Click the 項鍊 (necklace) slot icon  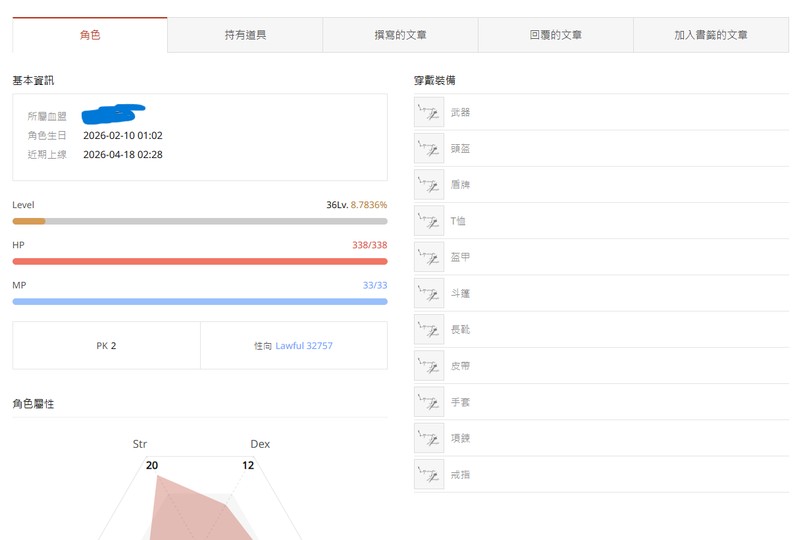[x=429, y=438]
